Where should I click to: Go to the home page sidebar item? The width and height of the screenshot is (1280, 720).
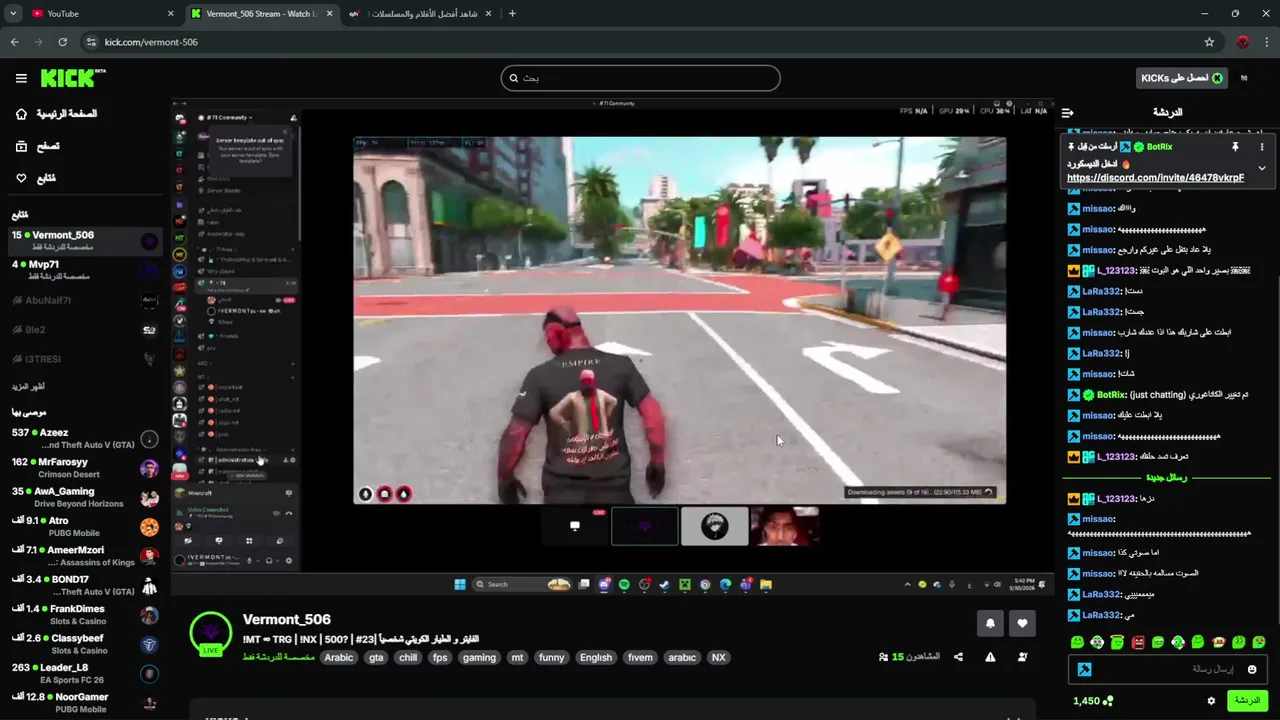coord(56,114)
